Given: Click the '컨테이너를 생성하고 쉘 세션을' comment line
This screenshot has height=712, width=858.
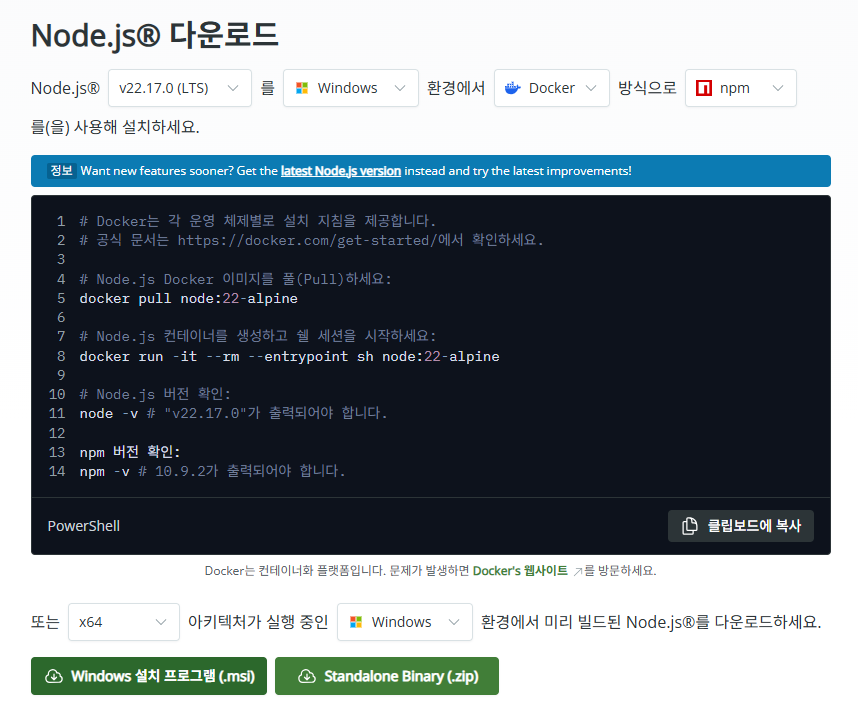Looking at the screenshot, I should tap(258, 336).
